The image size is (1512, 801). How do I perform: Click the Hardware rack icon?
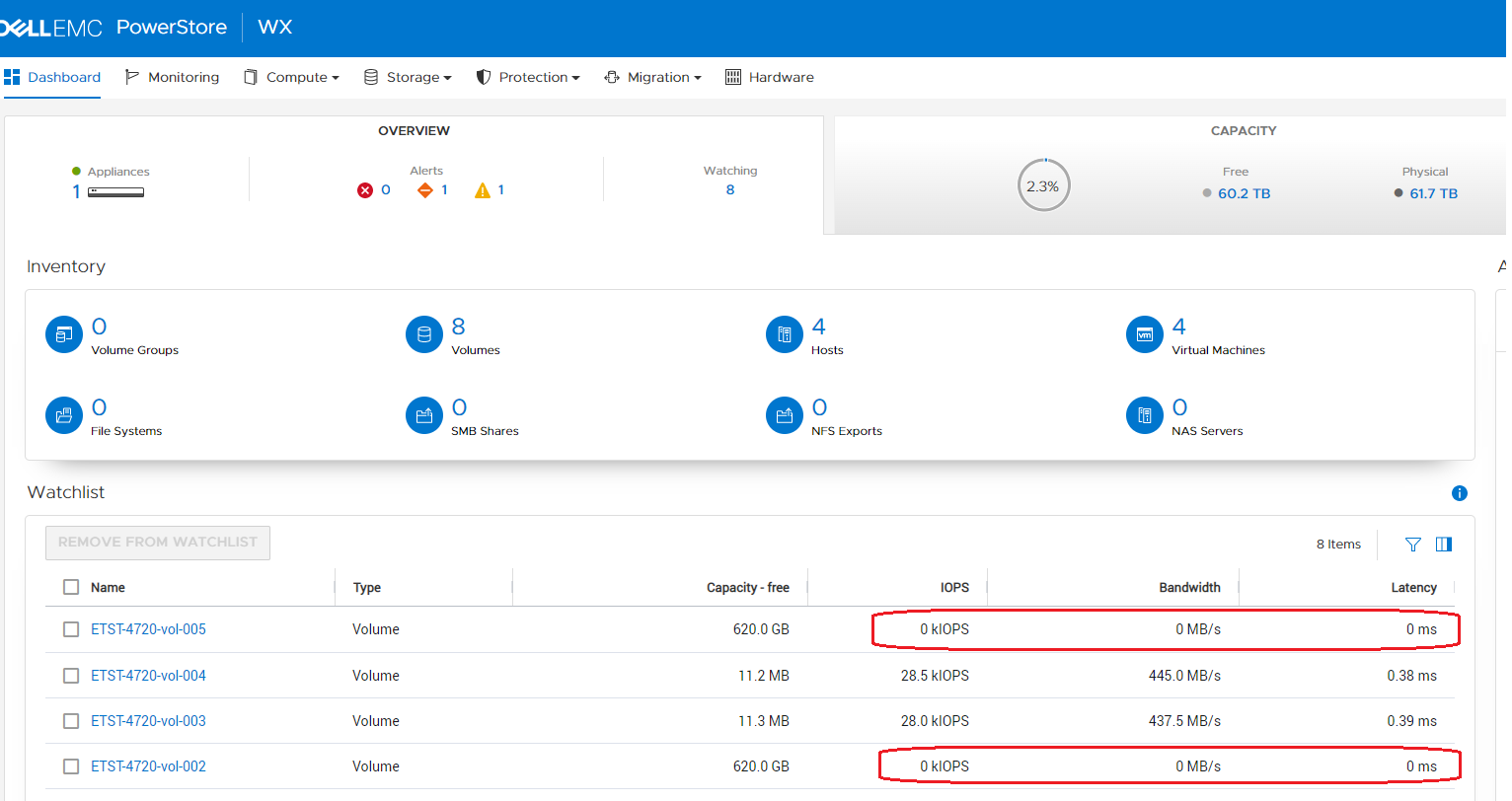click(733, 77)
